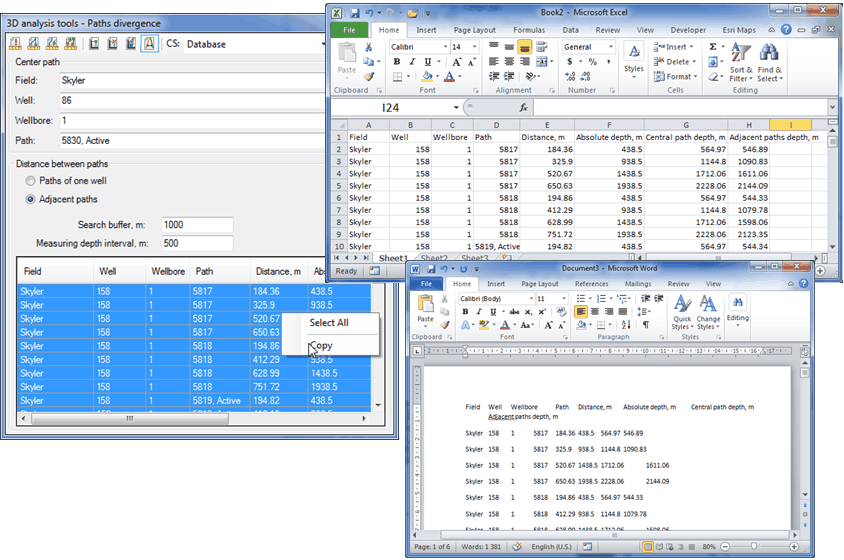Viewport: 844px width, 560px height.
Task: Select Paths of one well option
Action: point(31,181)
